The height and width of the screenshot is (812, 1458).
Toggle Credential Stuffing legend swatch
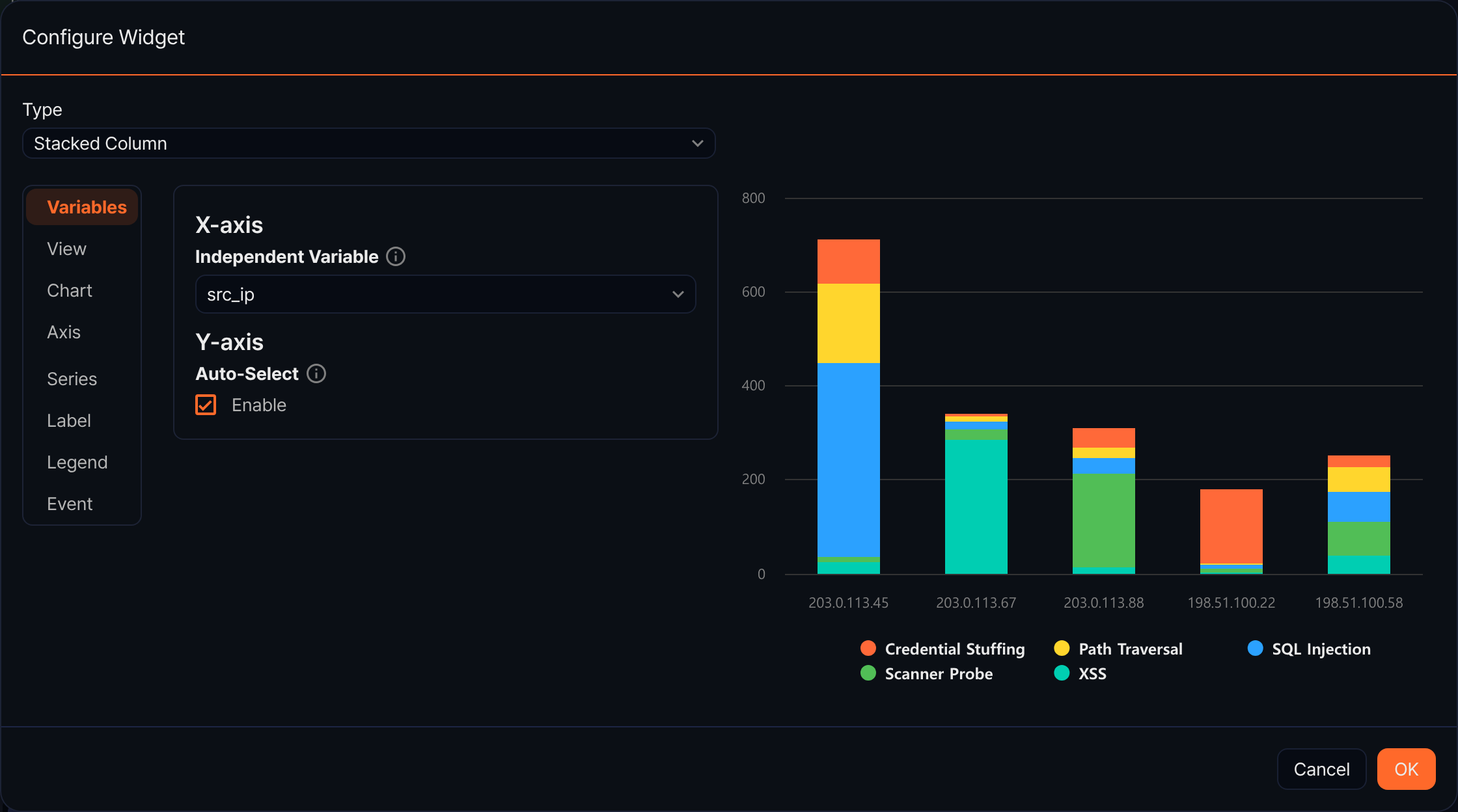click(x=868, y=648)
